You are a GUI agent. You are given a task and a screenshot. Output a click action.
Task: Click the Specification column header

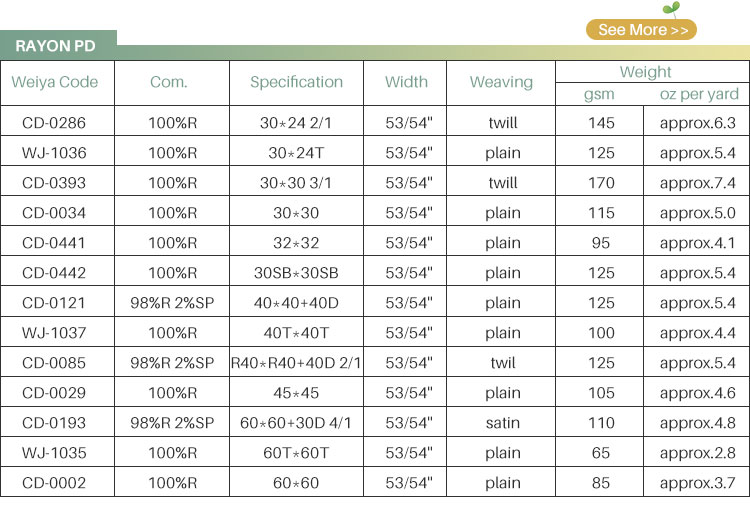pyautogui.click(x=296, y=82)
